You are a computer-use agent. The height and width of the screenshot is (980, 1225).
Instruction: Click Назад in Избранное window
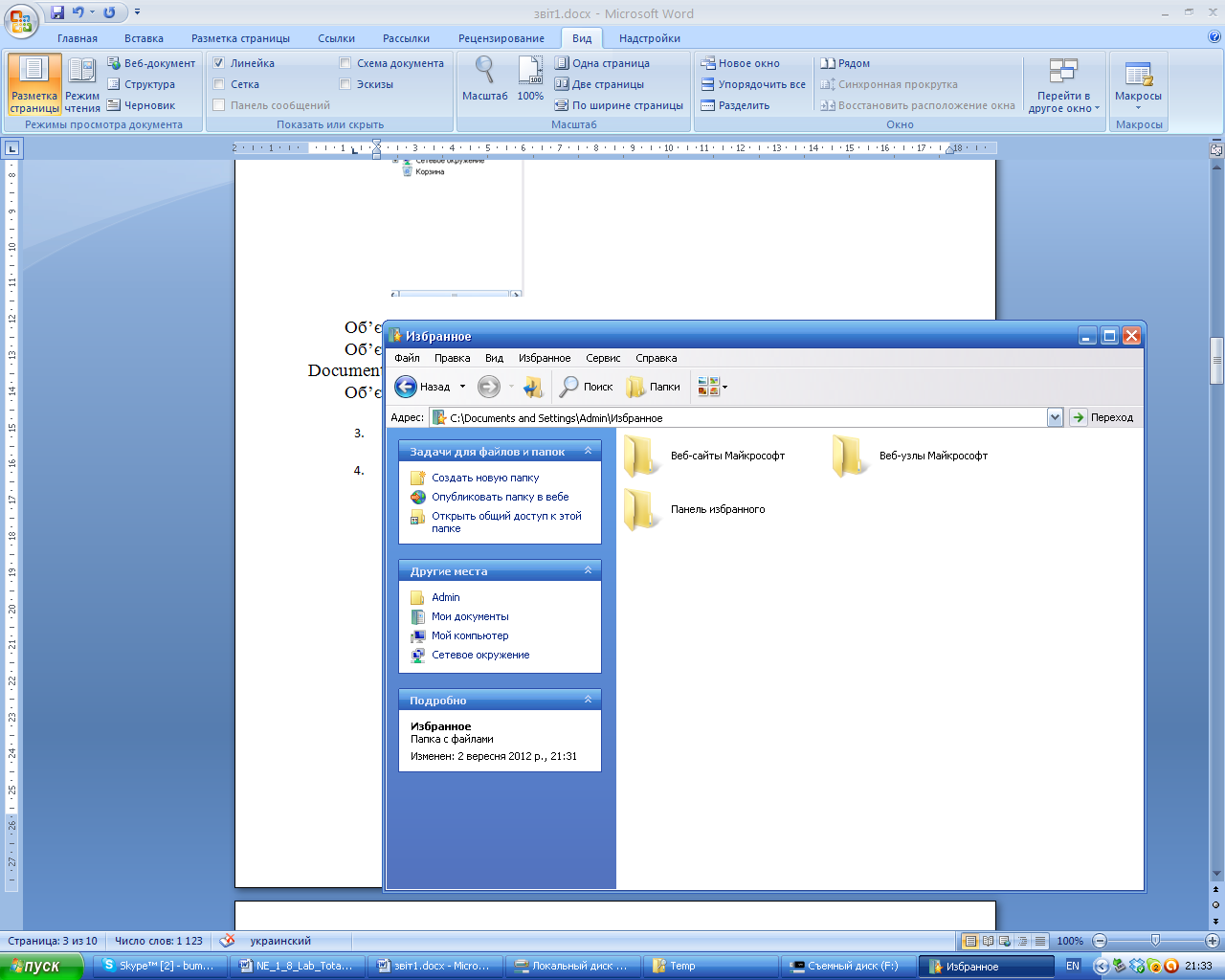point(424,387)
